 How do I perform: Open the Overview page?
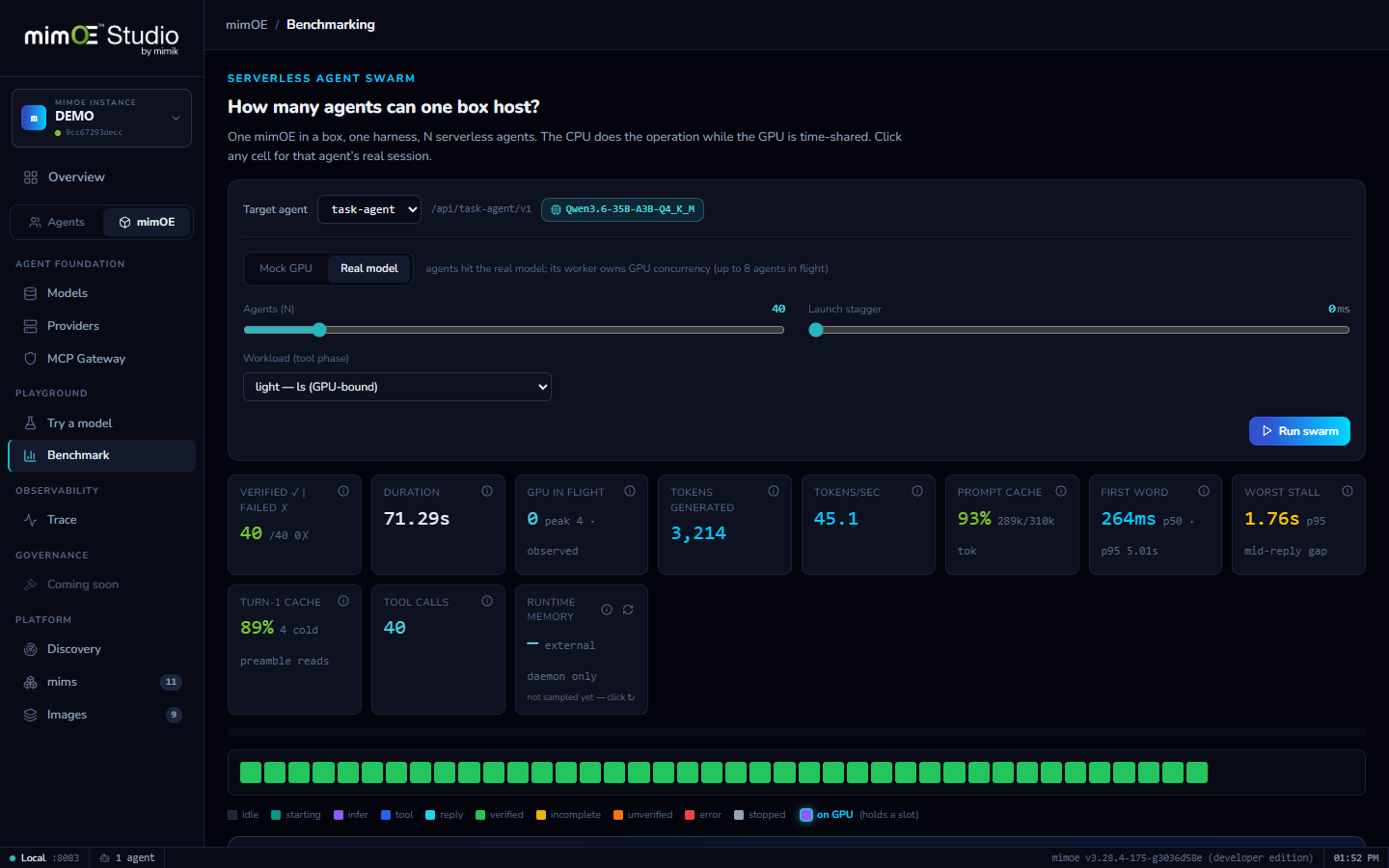point(101,177)
